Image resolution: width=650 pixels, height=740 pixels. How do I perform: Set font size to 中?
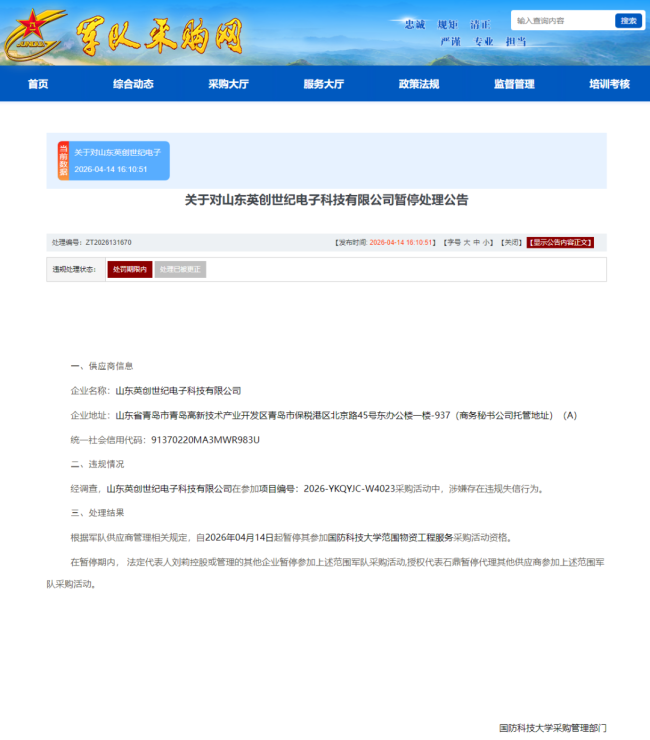[x=476, y=243]
